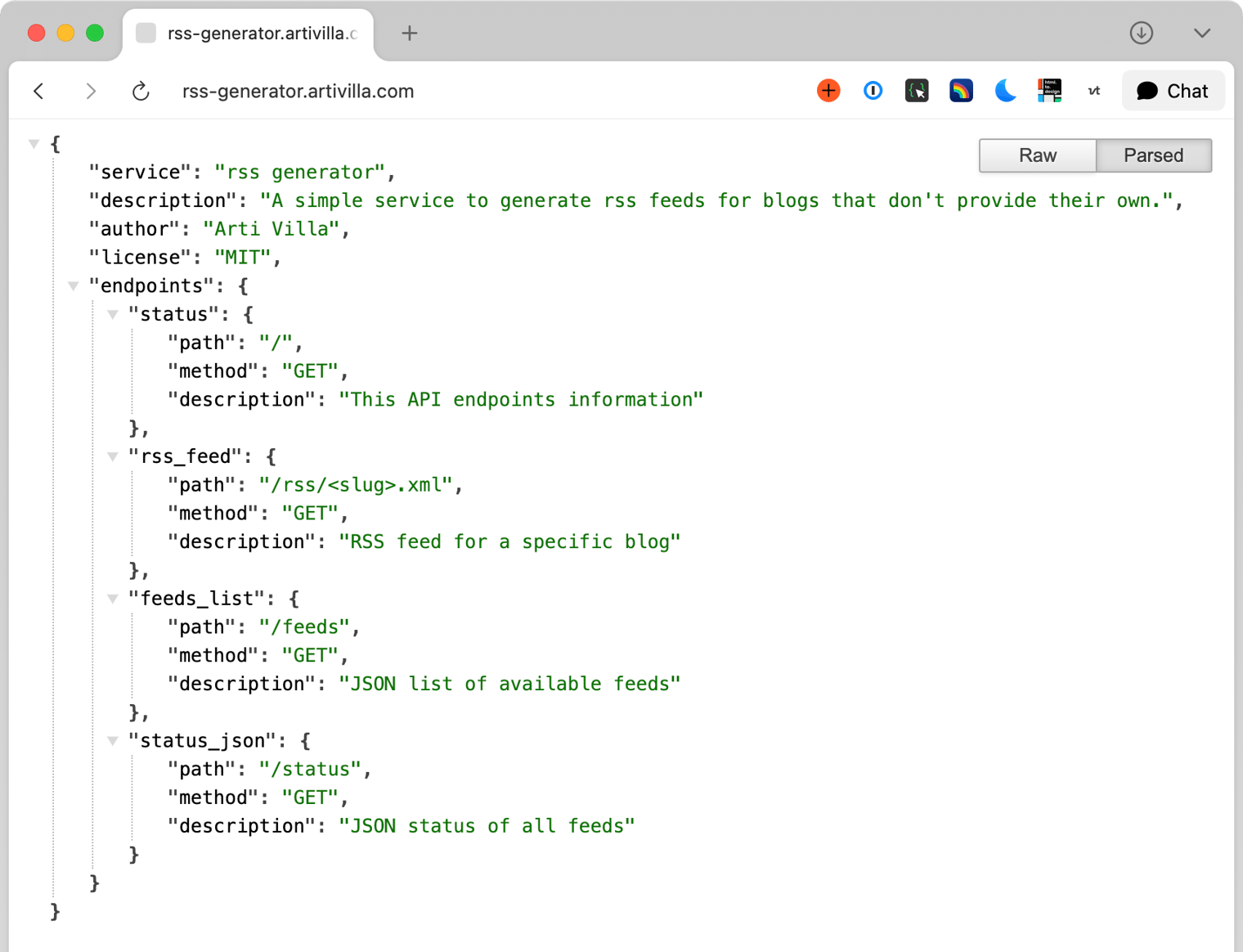Click the "RSS feed for a specific blog" string
1243x952 pixels.
[510, 542]
